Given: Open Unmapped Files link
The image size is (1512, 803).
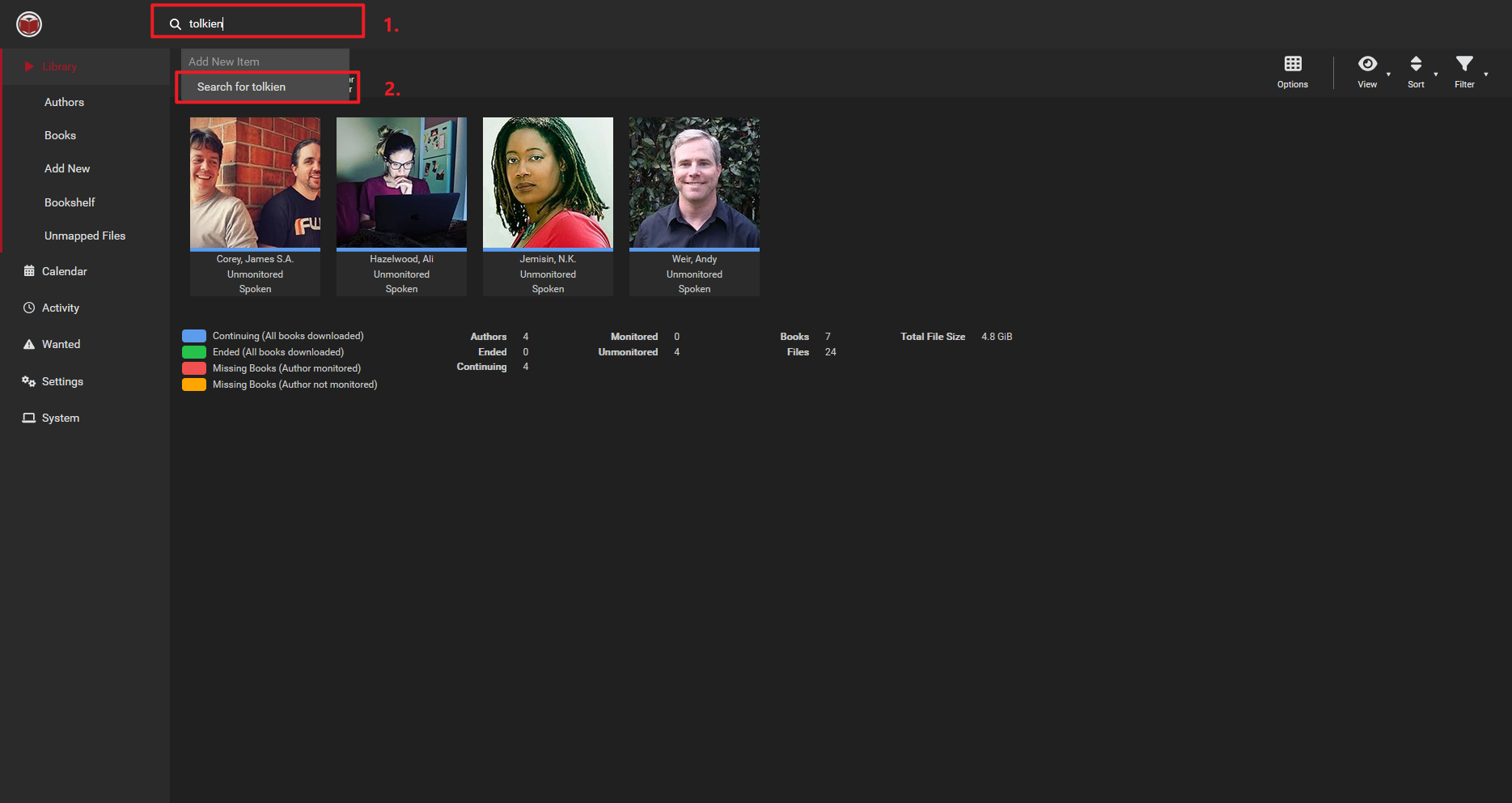Looking at the screenshot, I should pyautogui.click(x=85, y=236).
